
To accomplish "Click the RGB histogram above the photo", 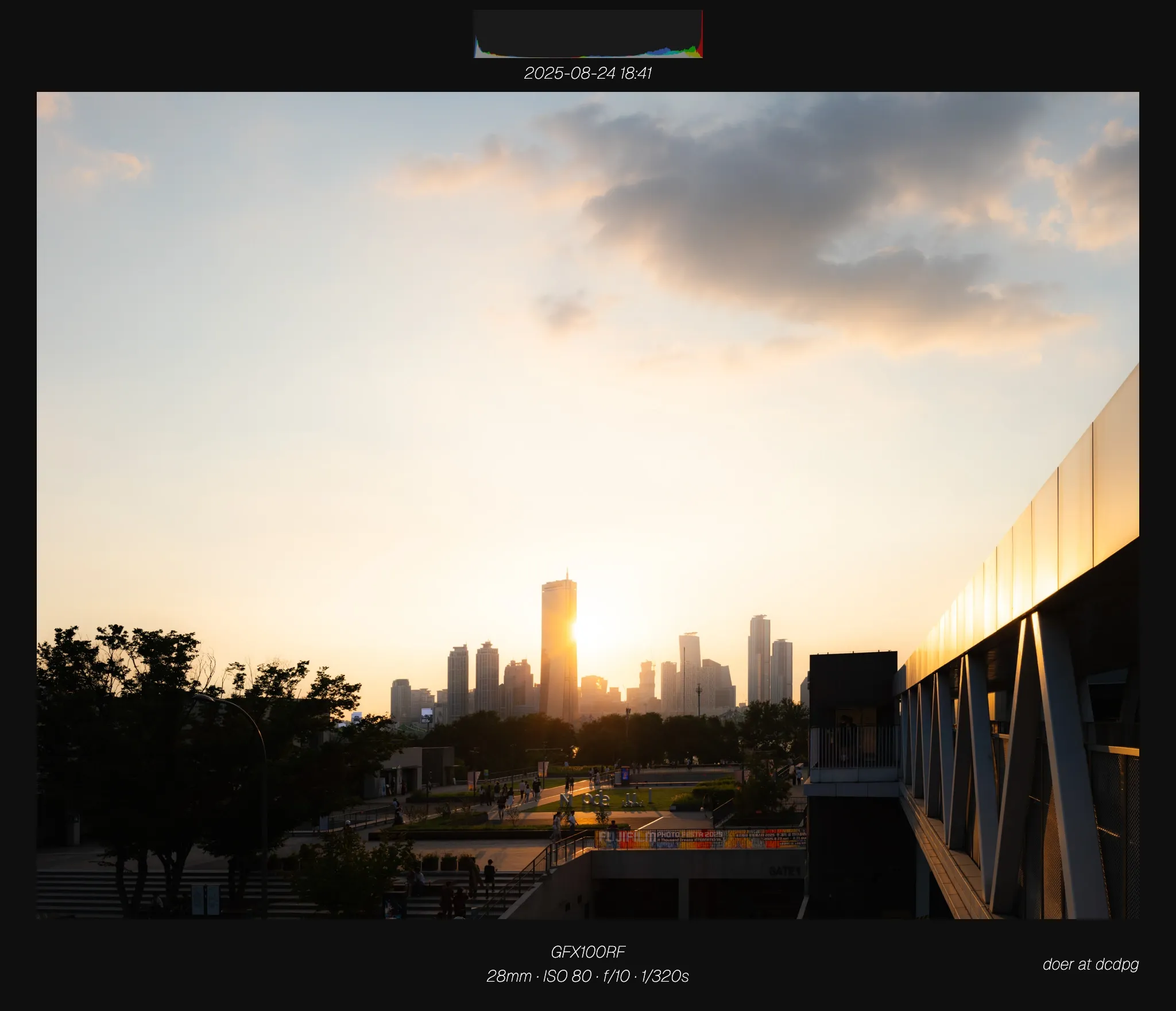I will coord(588,34).
